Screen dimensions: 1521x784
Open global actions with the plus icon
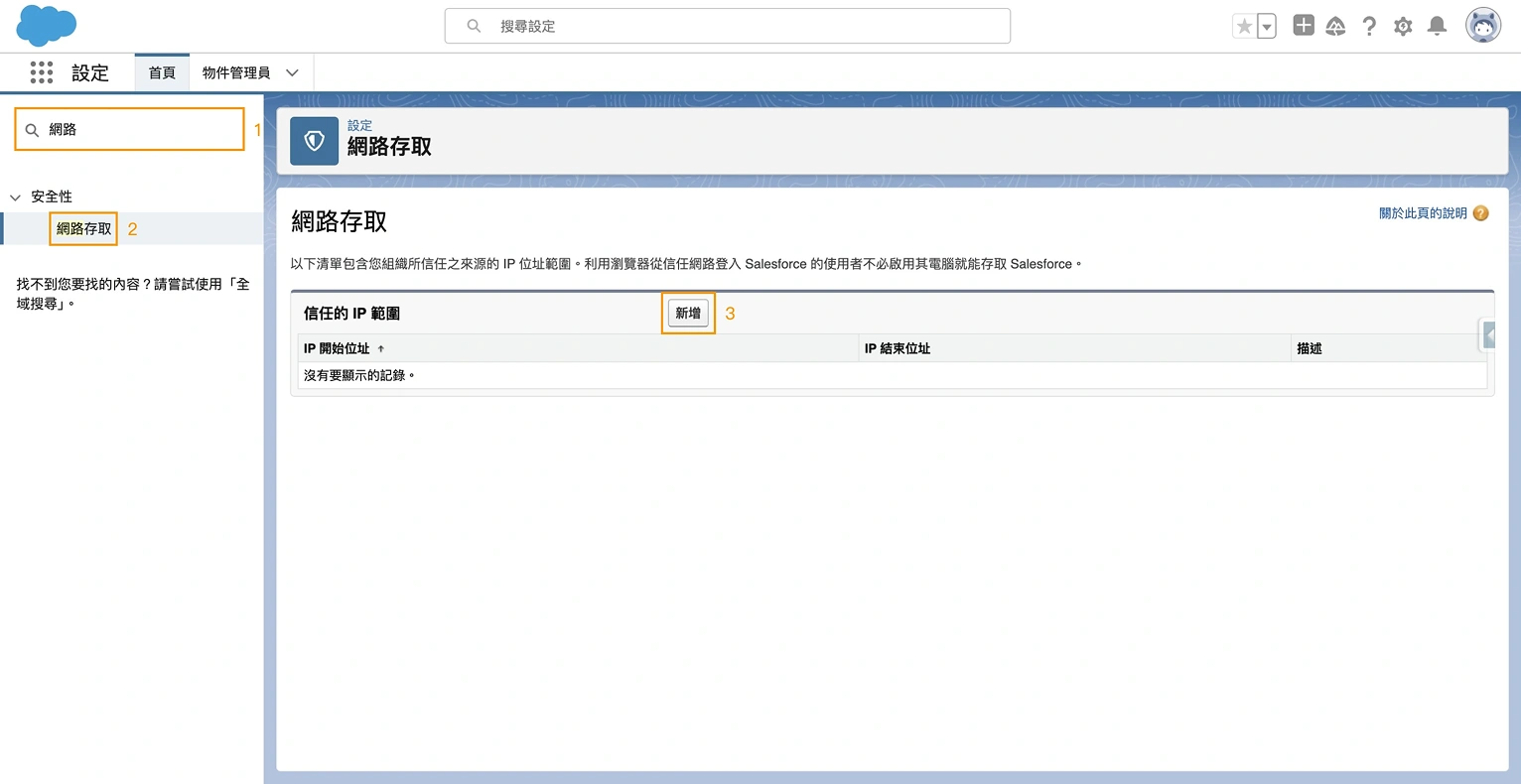point(1303,25)
